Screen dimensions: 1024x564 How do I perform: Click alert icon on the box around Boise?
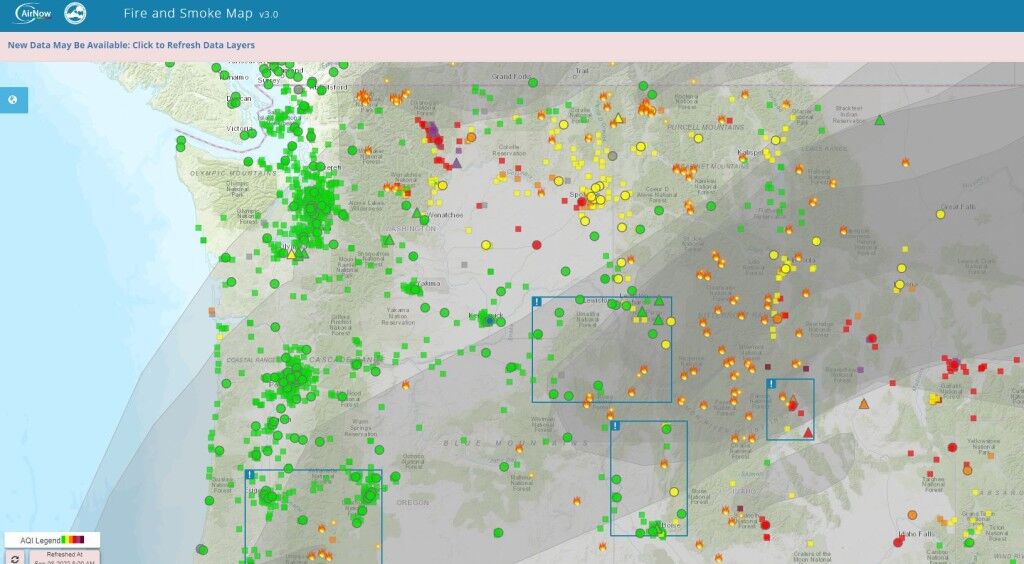click(x=615, y=426)
